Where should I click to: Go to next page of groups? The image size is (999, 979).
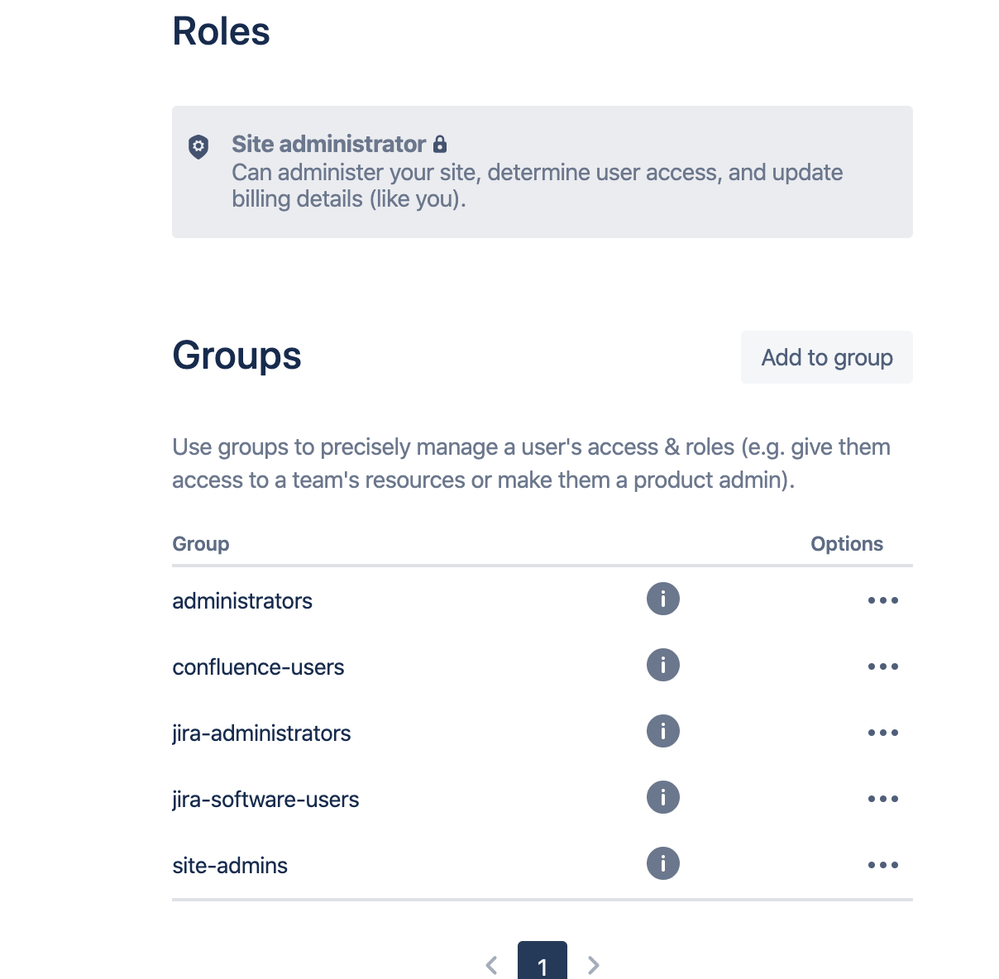point(593,965)
